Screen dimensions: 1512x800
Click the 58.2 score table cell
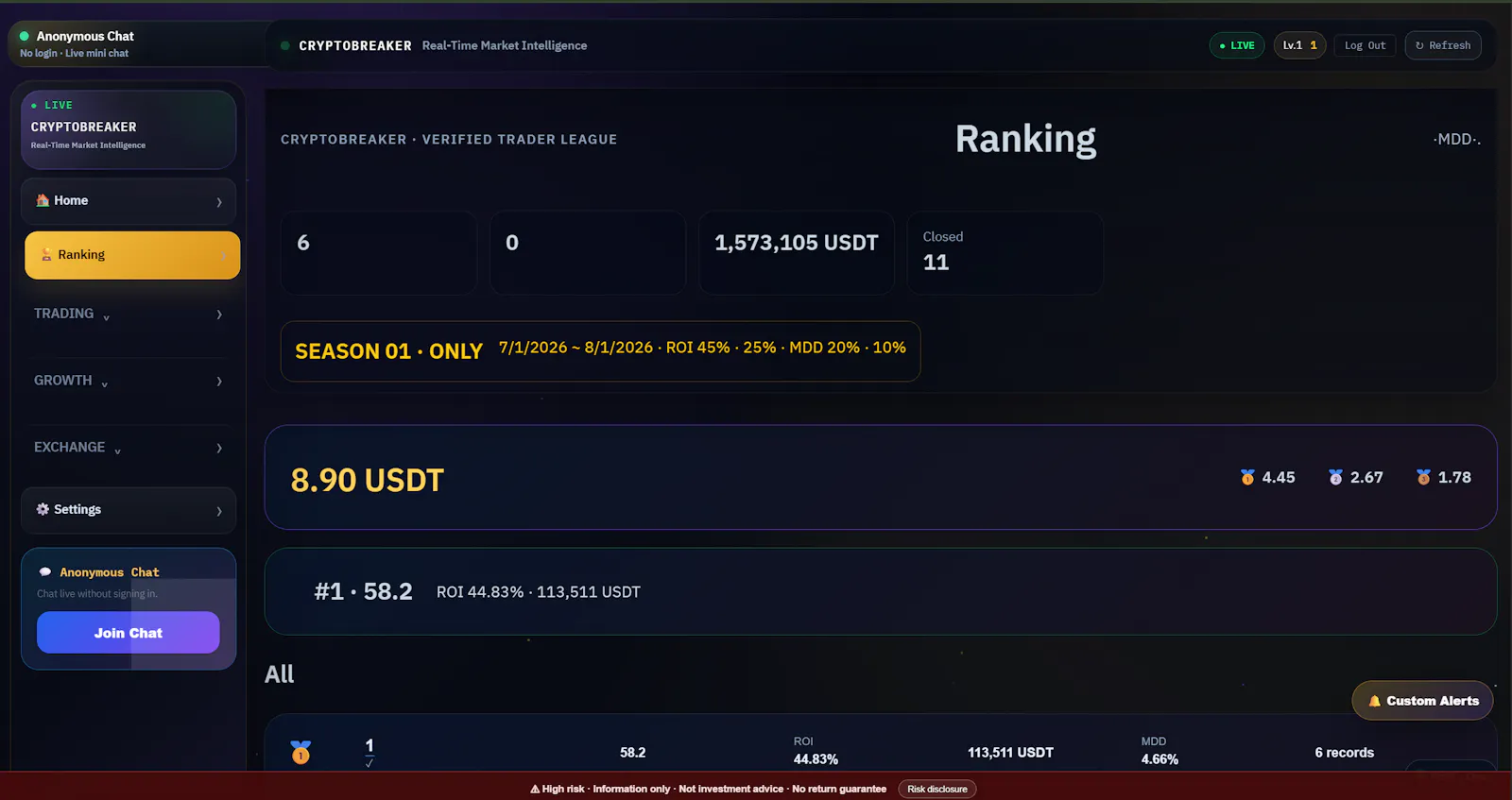(x=632, y=753)
